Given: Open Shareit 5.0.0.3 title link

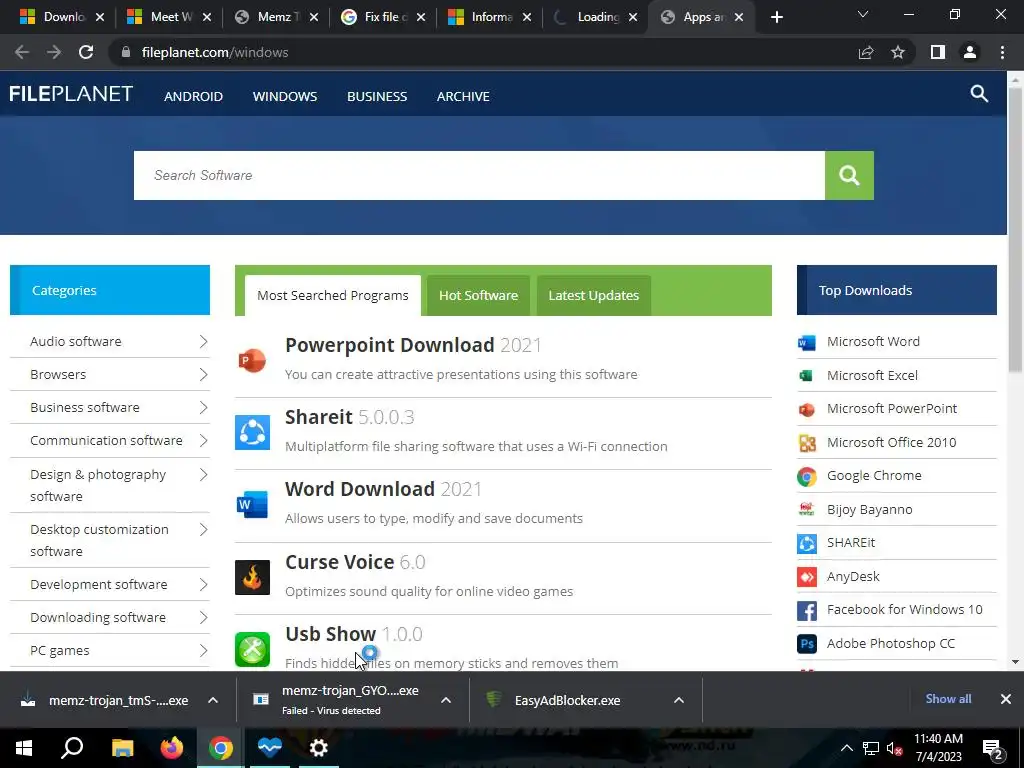Looking at the screenshot, I should coord(349,417).
